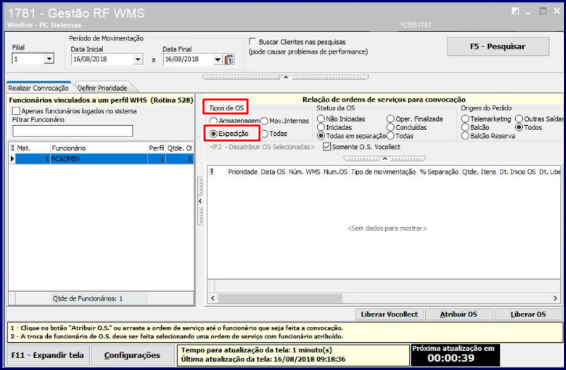The height and width of the screenshot is (370, 566).
Task: Switch to Definir Prioridade tab
Action: pos(103,88)
